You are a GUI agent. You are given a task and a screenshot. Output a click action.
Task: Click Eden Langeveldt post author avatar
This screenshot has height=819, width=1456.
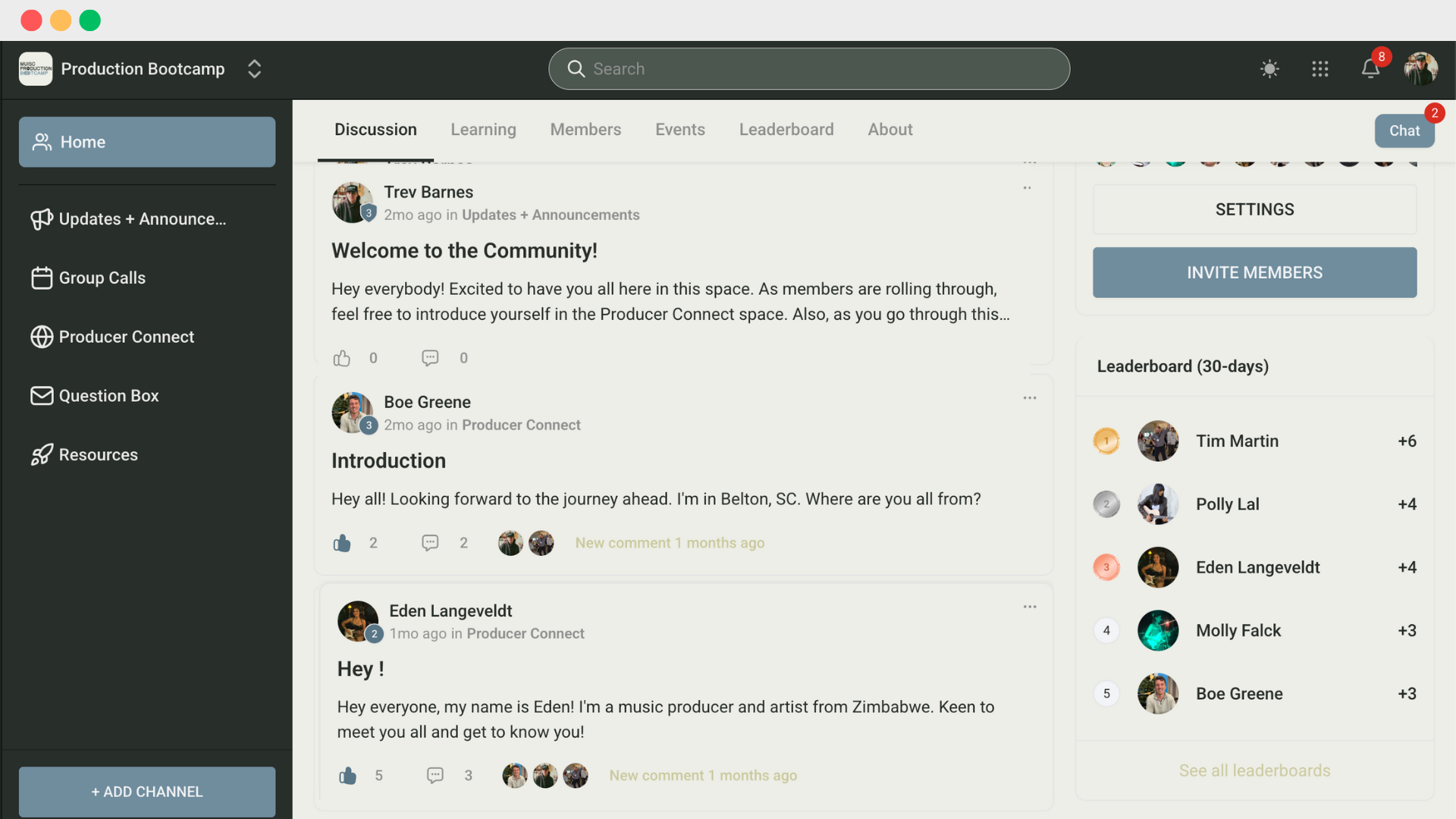click(x=358, y=621)
